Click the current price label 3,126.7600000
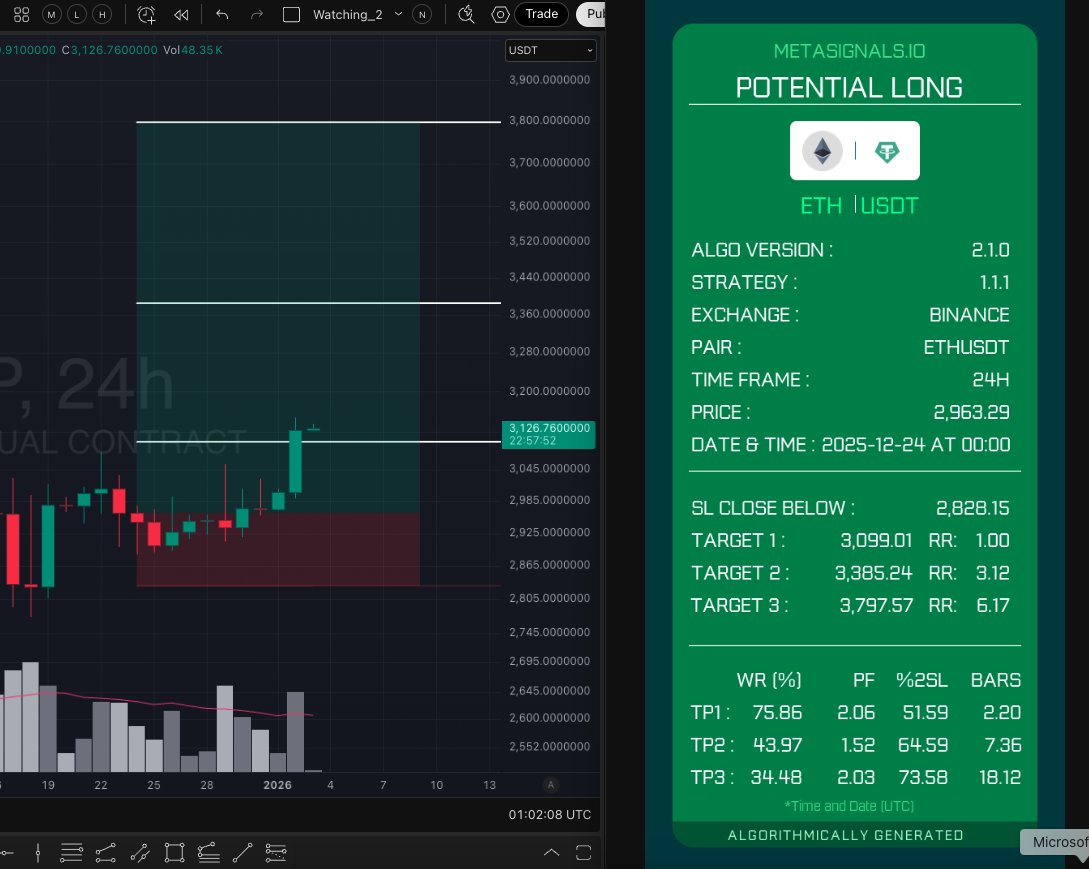Image resolution: width=1089 pixels, height=869 pixels. point(549,434)
